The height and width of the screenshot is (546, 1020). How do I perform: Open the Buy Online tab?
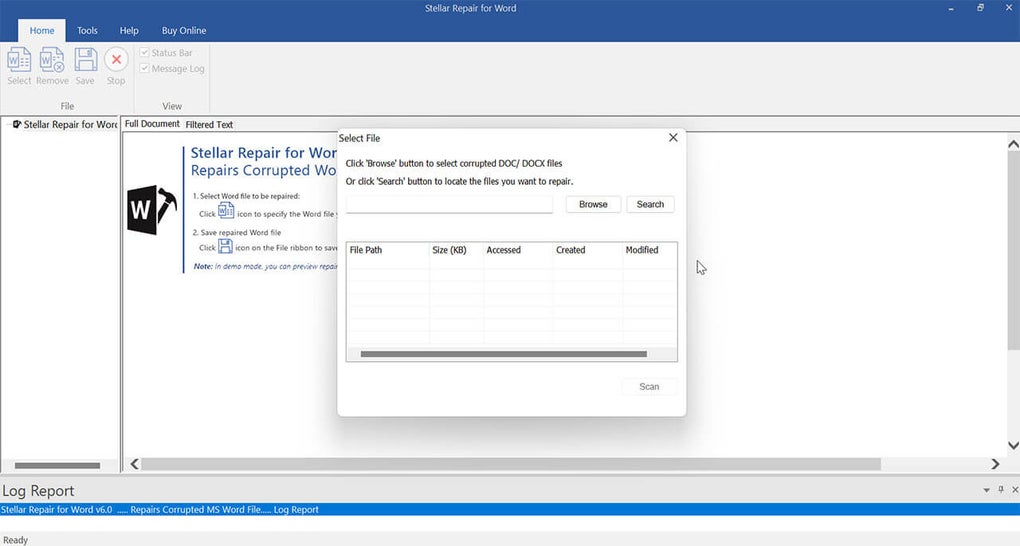[184, 31]
